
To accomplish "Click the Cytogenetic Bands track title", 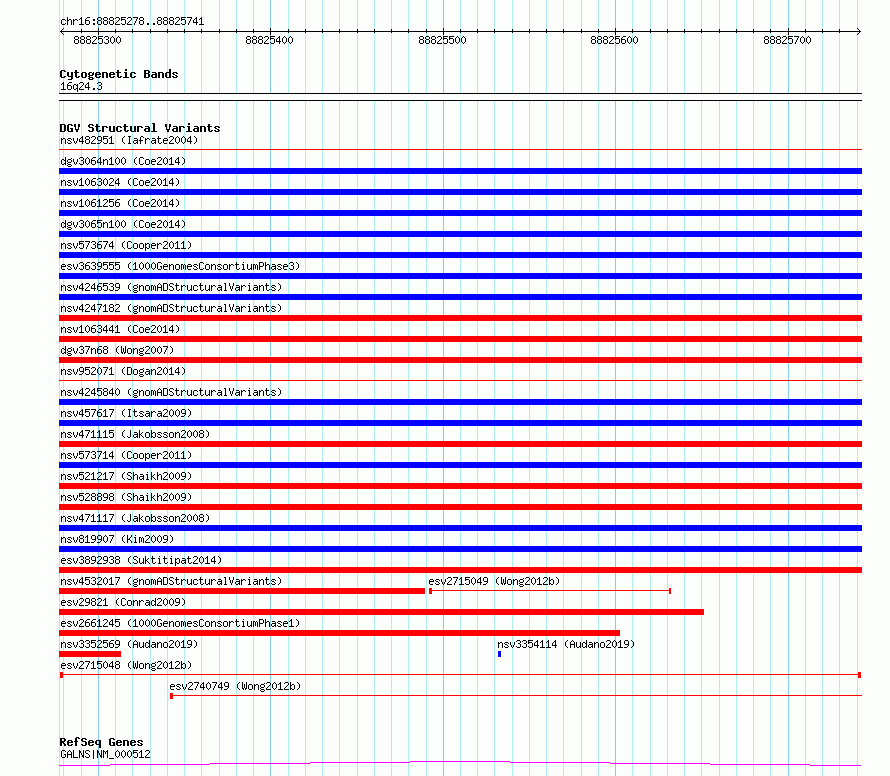I will coord(119,74).
